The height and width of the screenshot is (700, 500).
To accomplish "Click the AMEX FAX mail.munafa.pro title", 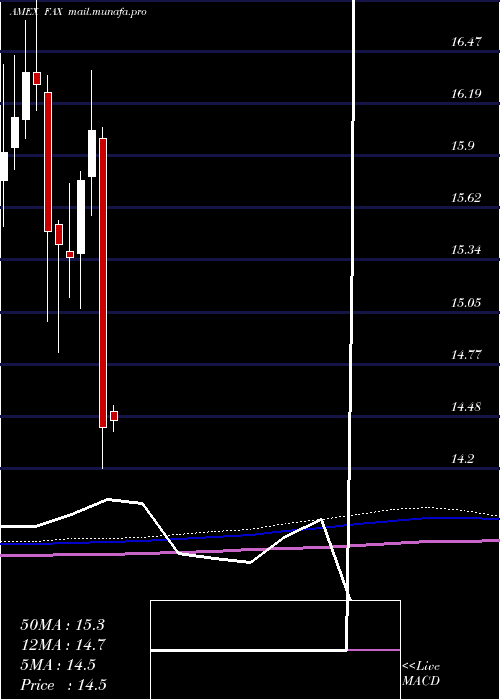I will (x=78, y=12).
